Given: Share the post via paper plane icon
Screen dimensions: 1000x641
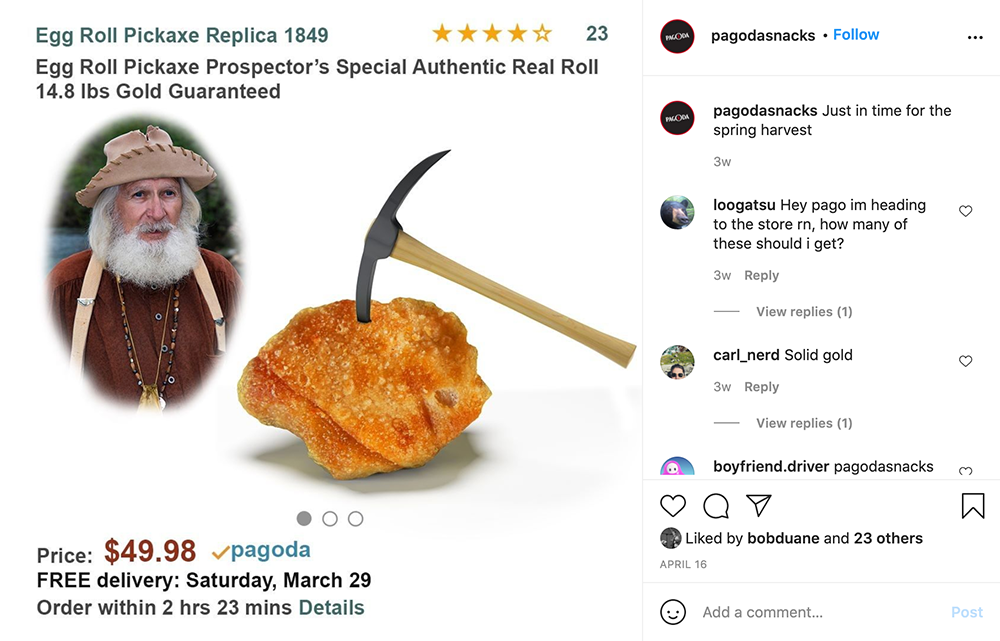Looking at the screenshot, I should click(x=759, y=505).
